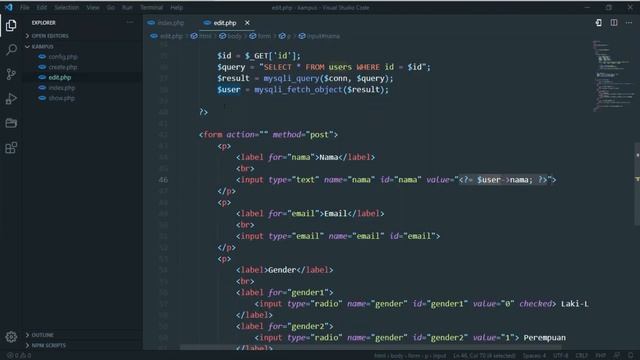Click the $_GET['id'] expression

tap(271, 56)
